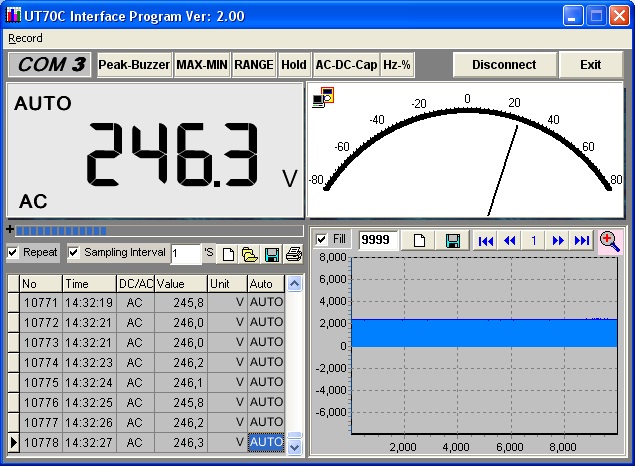
Task: Click the new graph page icon
Action: [418, 240]
